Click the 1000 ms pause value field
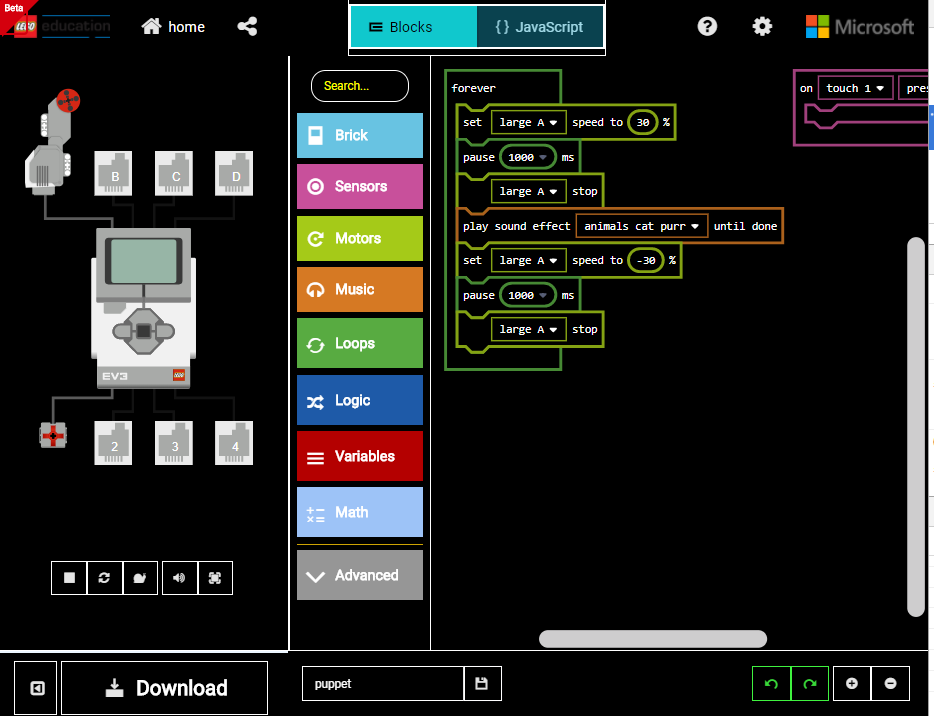This screenshot has width=934, height=716. (x=528, y=157)
